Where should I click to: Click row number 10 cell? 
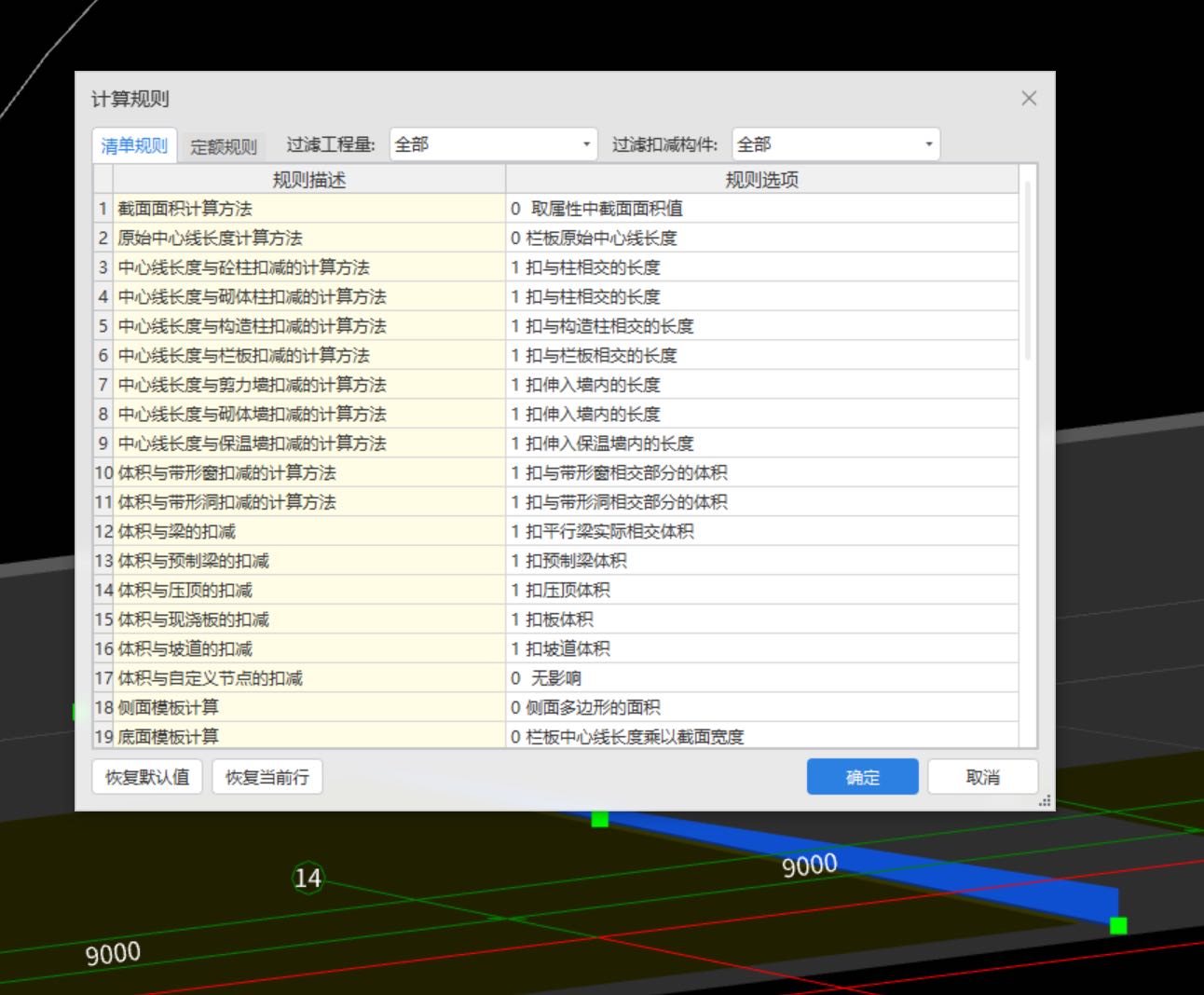point(103,472)
